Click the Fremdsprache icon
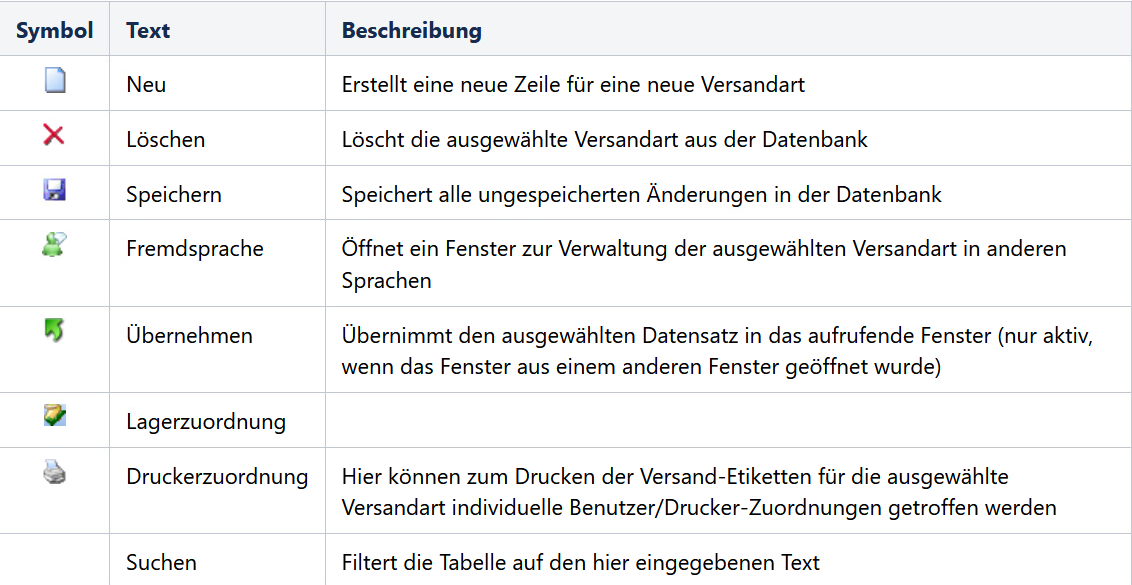 click(54, 245)
